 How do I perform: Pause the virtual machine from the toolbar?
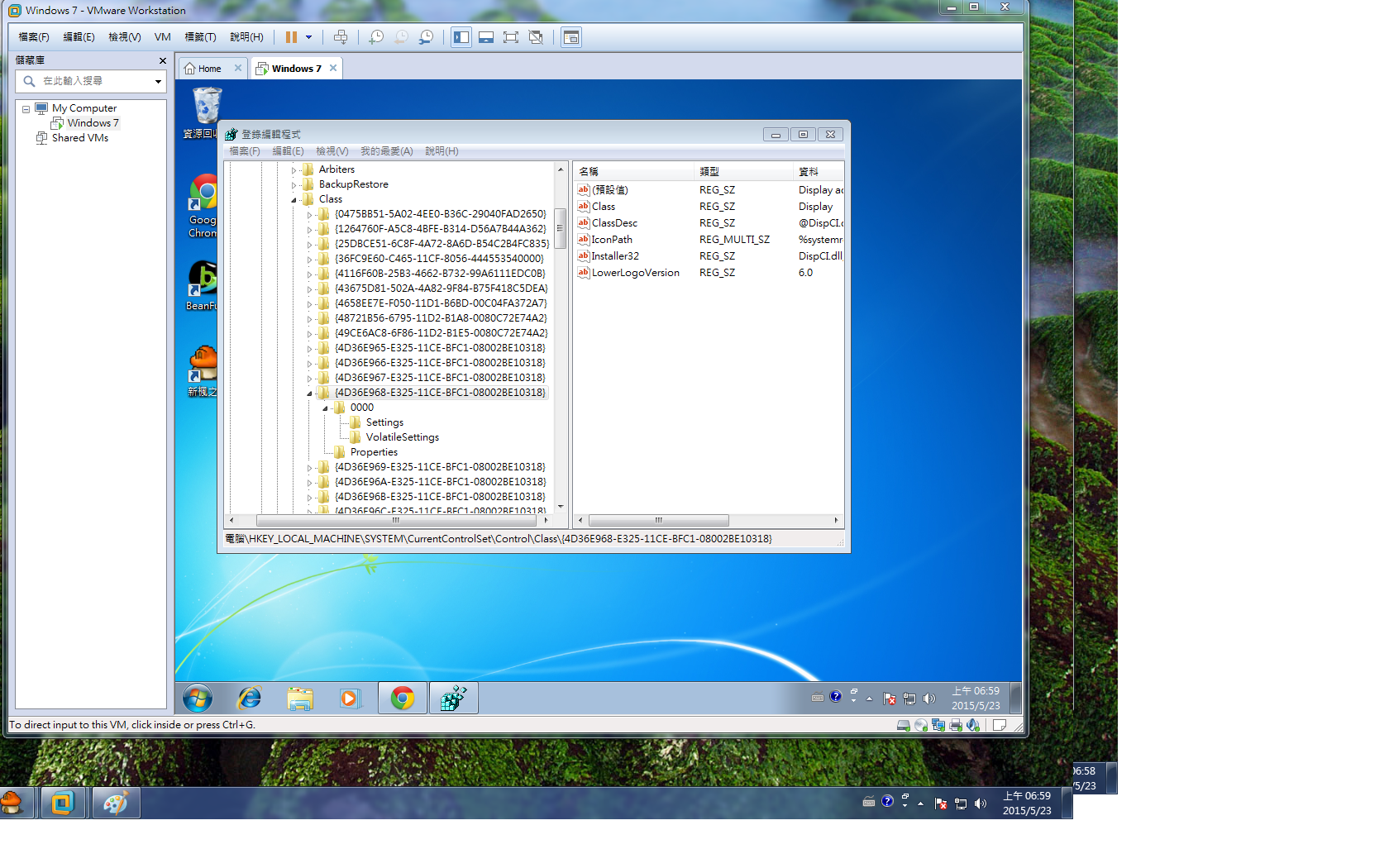click(291, 37)
